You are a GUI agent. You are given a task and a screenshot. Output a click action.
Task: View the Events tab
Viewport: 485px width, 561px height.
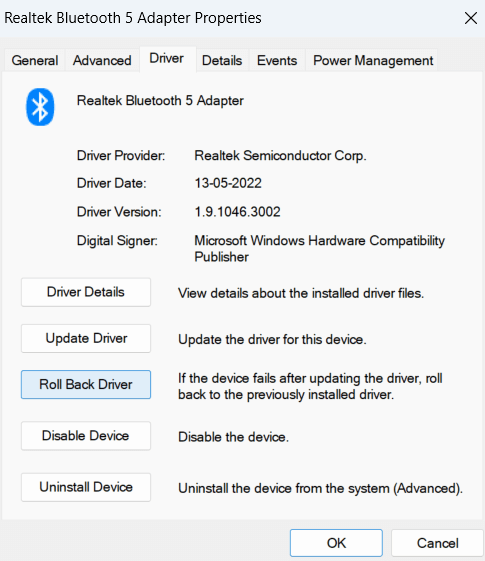tap(277, 60)
